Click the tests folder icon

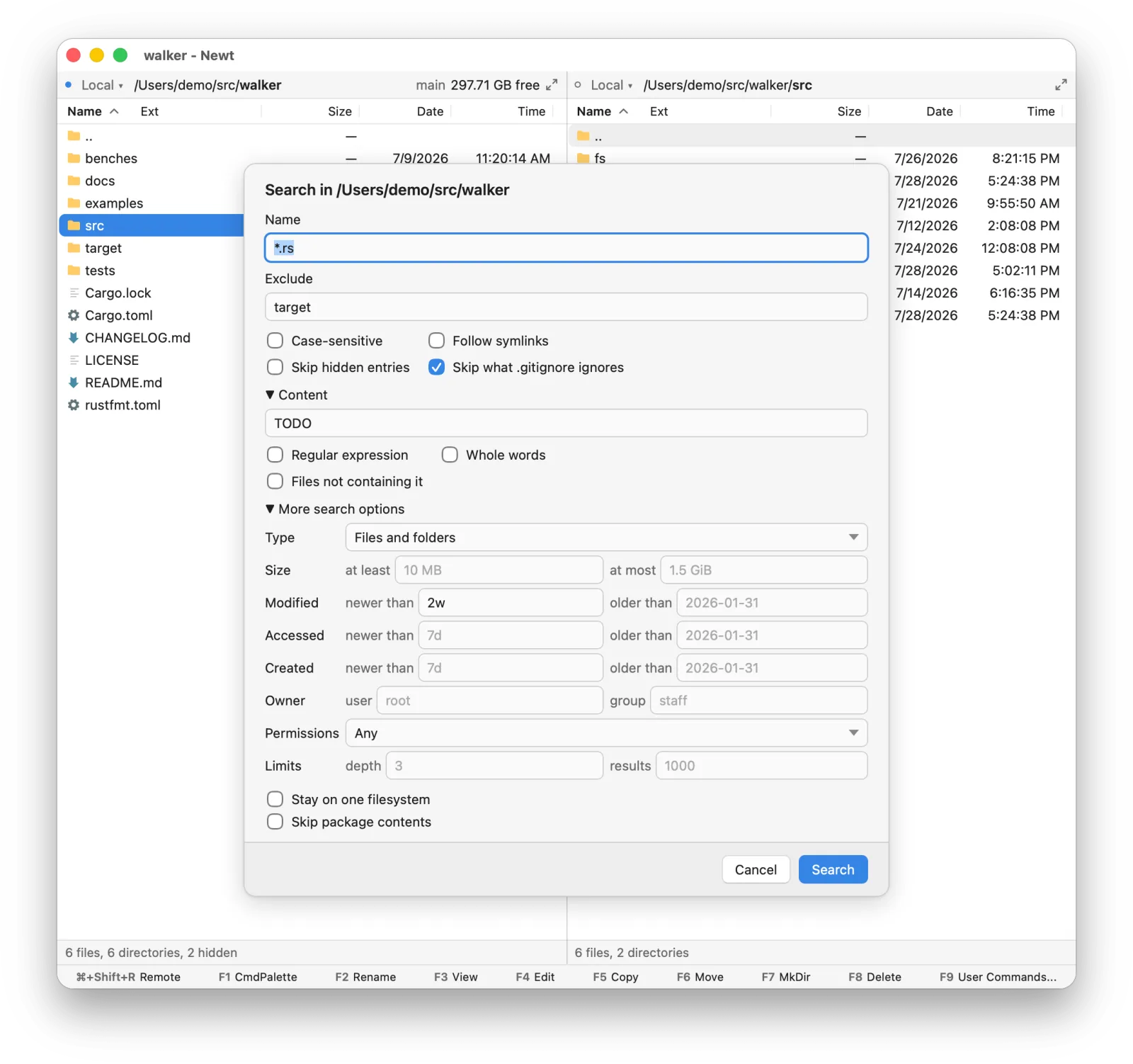74,271
